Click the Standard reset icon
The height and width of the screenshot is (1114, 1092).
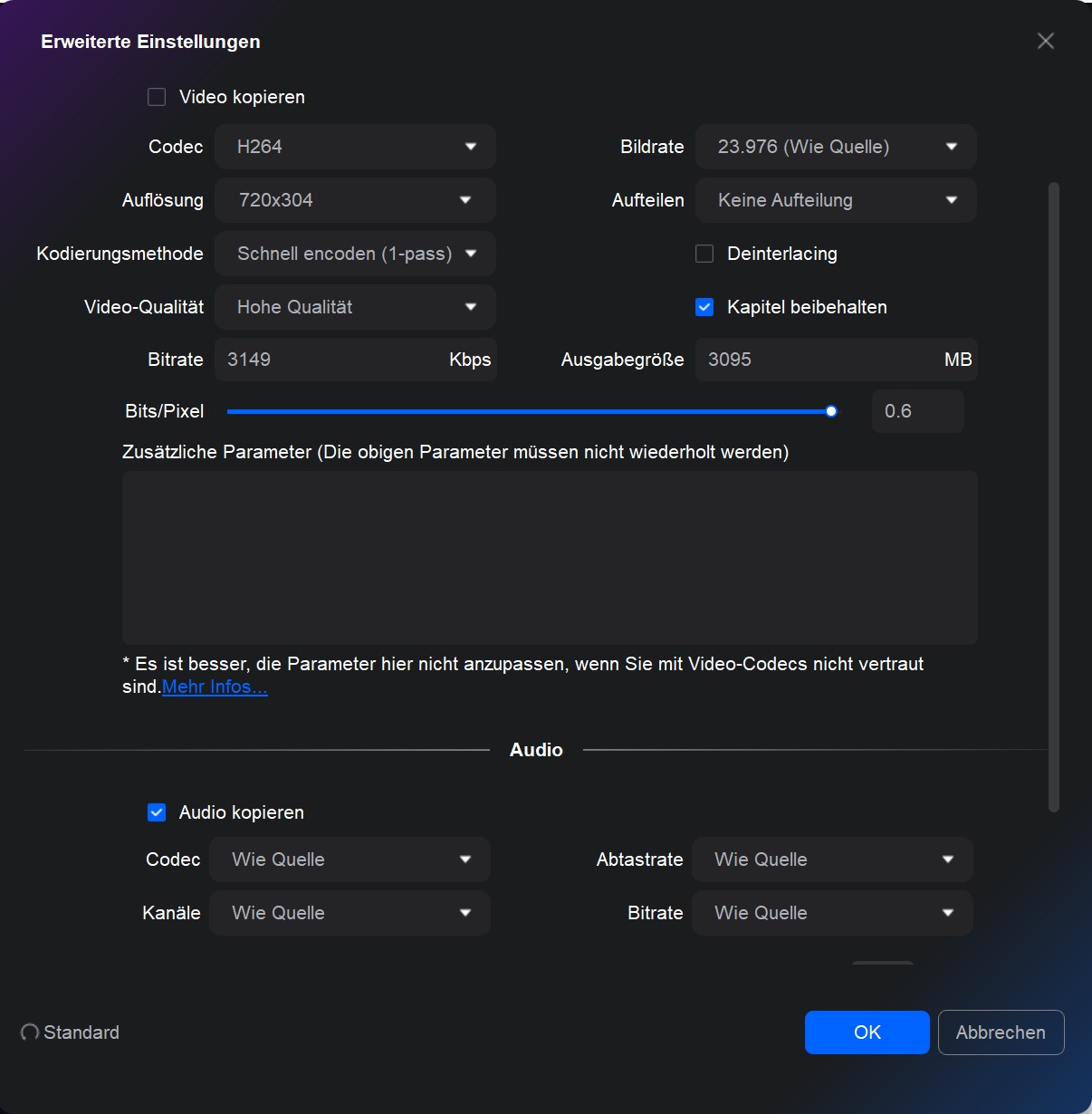coord(30,1032)
